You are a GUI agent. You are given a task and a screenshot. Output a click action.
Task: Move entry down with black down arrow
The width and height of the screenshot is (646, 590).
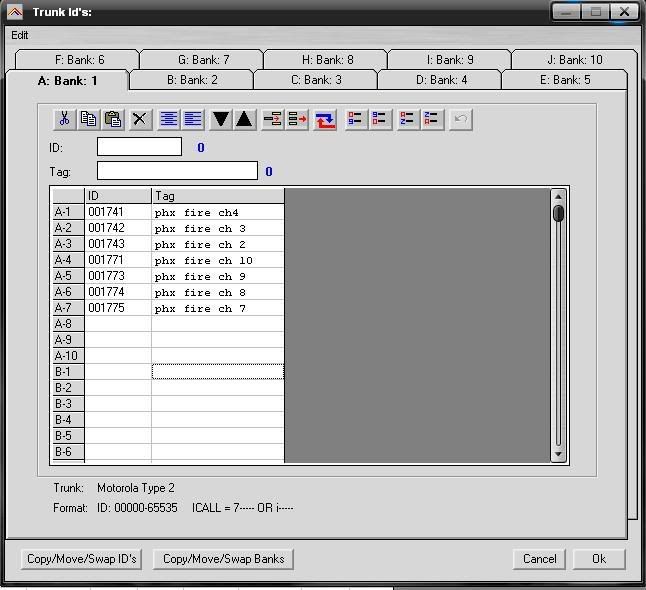[220, 119]
